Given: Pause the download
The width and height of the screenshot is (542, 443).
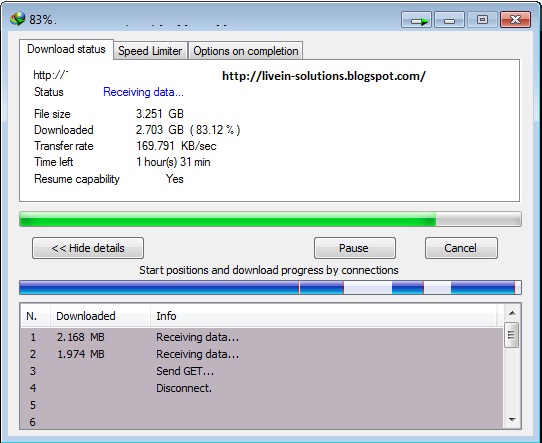Looking at the screenshot, I should point(355,248).
